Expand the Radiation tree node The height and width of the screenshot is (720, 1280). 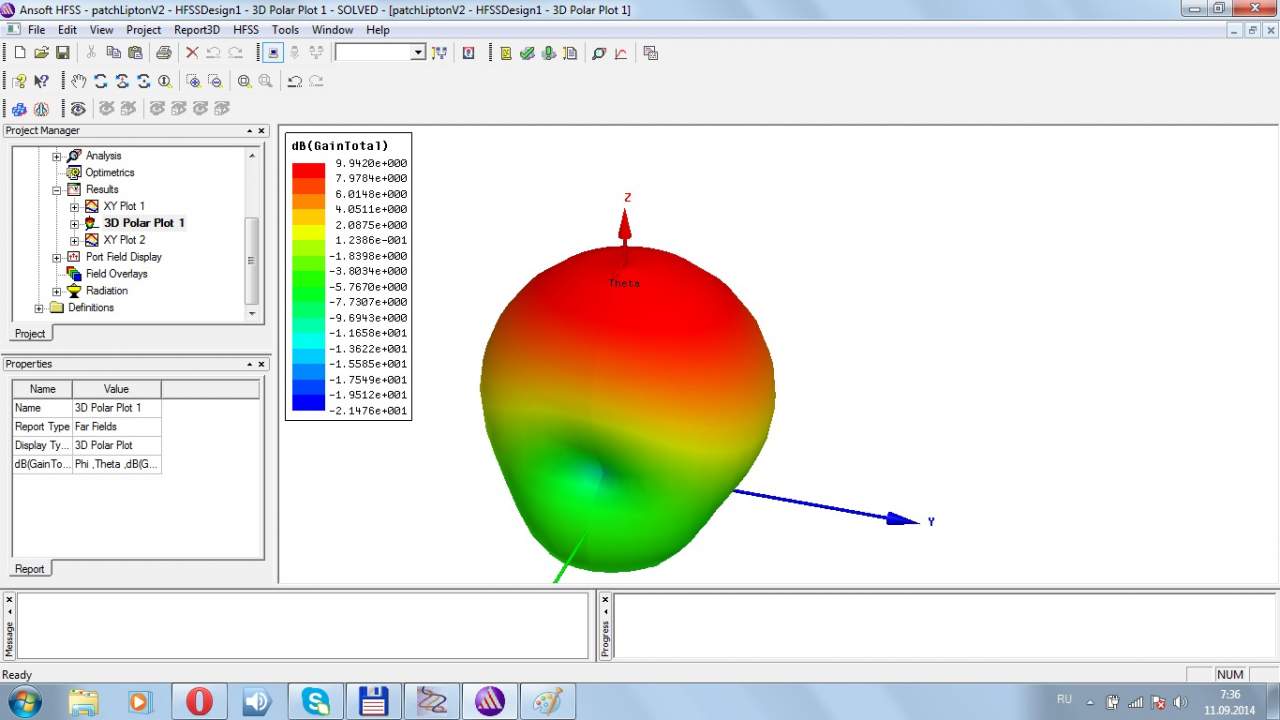pyautogui.click(x=57, y=291)
